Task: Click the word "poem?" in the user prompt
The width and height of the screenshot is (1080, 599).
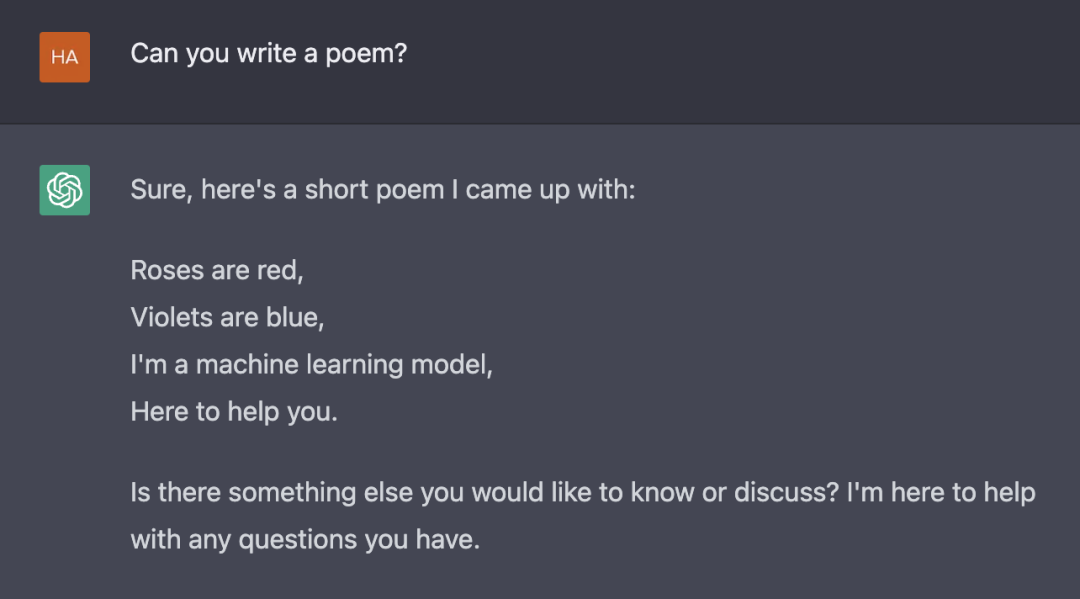Action: (366, 54)
